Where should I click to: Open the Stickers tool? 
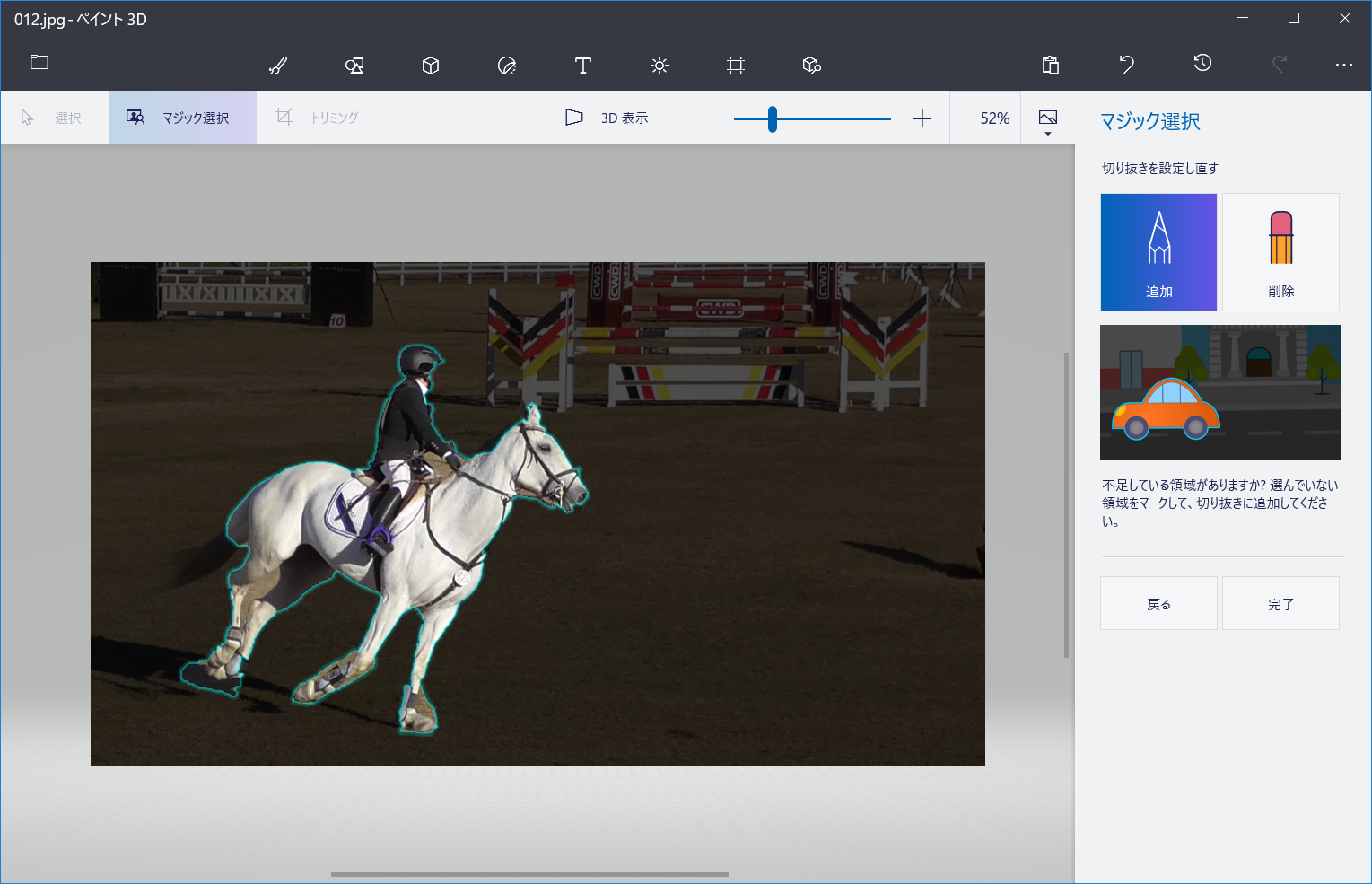pos(507,66)
